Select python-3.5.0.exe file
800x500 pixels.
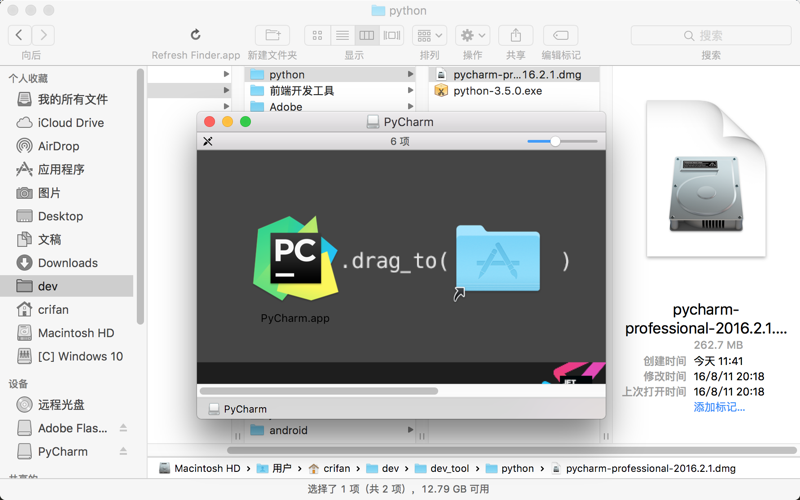pos(514,91)
